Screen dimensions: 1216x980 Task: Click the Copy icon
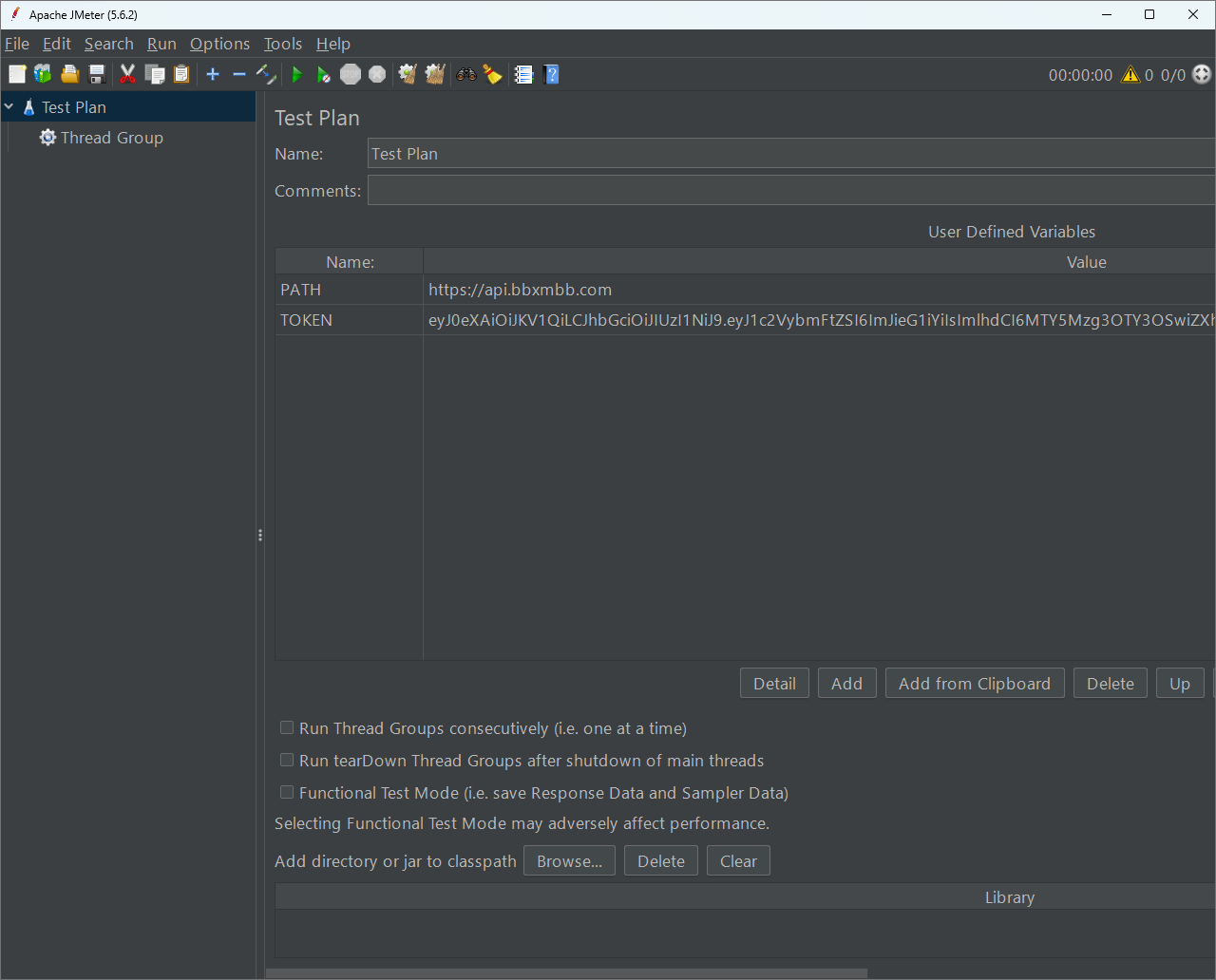tap(154, 74)
